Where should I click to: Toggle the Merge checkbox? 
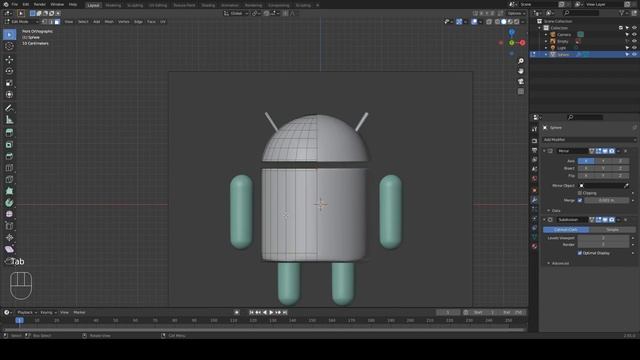tap(580, 200)
